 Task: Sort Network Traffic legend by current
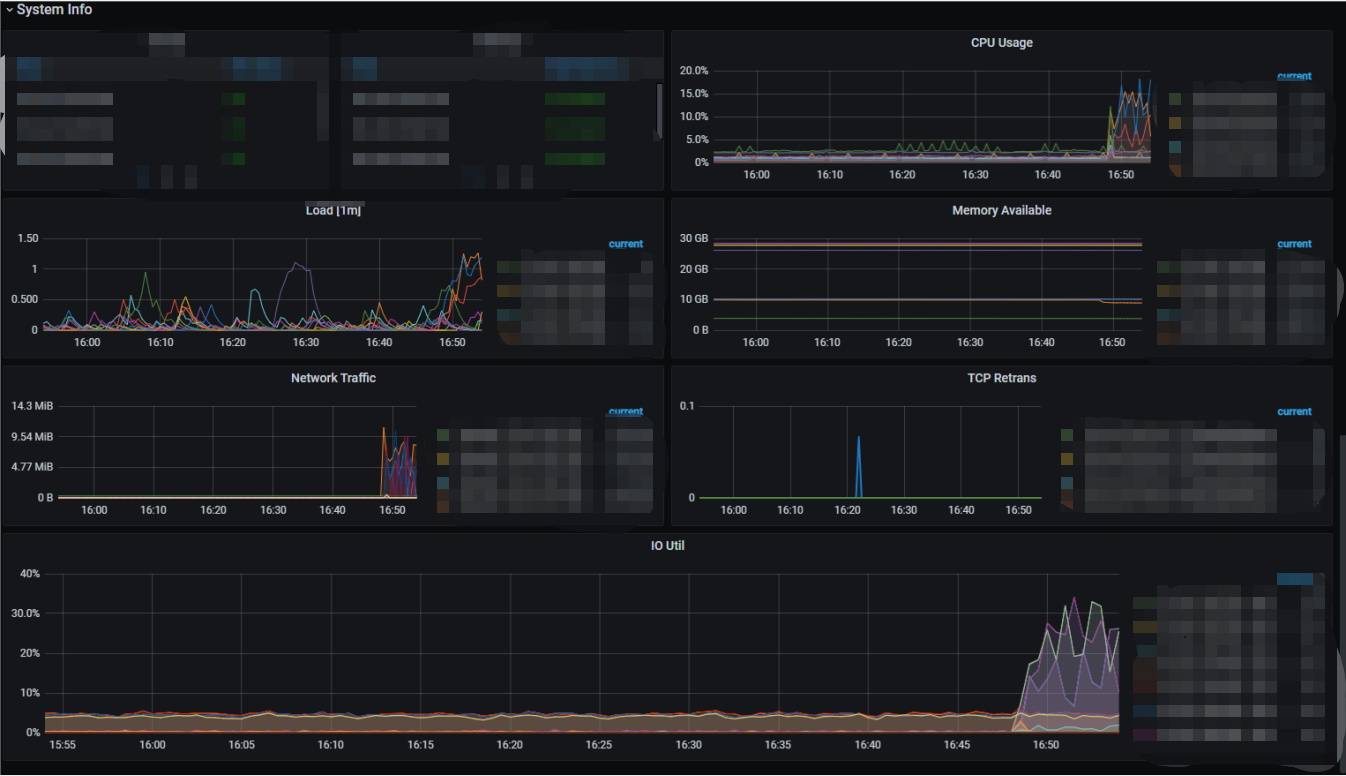point(625,411)
